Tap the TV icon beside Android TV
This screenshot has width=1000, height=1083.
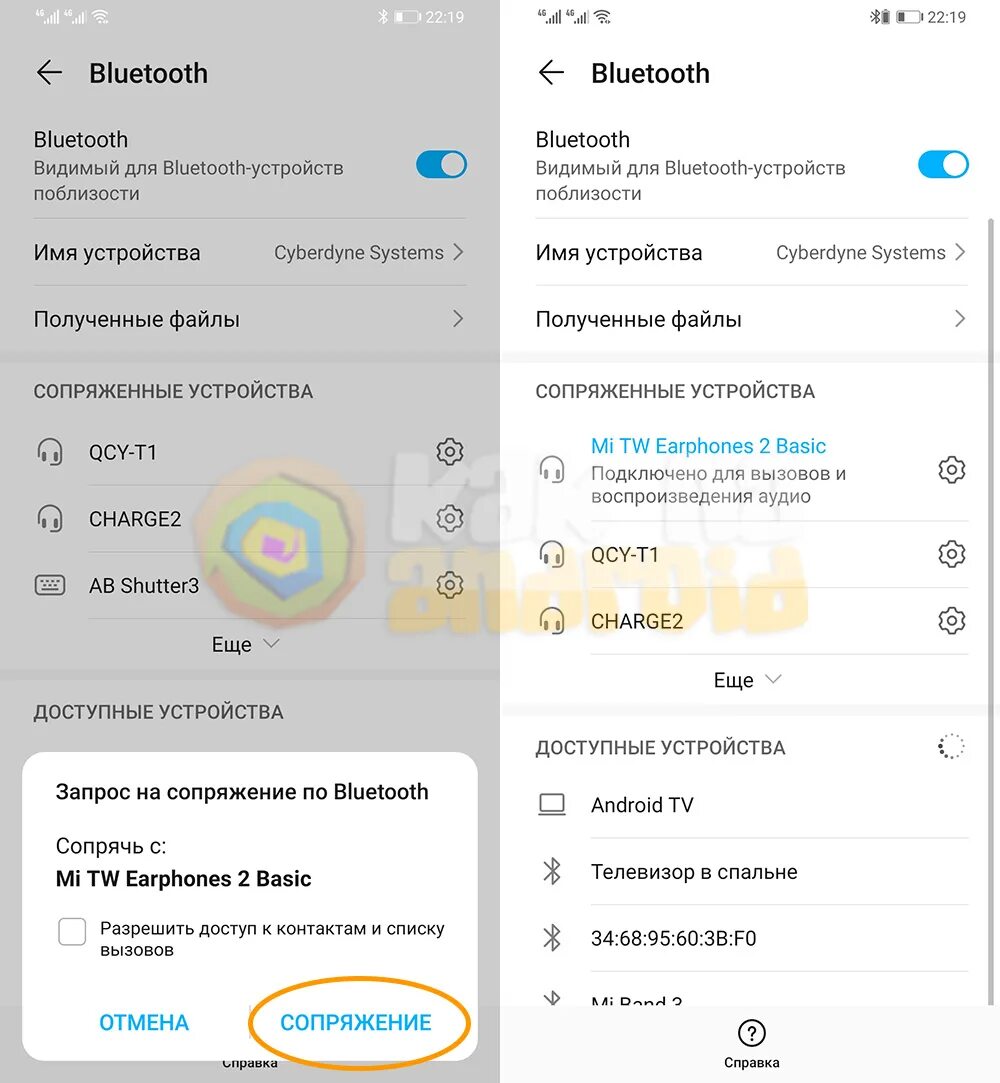(x=552, y=804)
